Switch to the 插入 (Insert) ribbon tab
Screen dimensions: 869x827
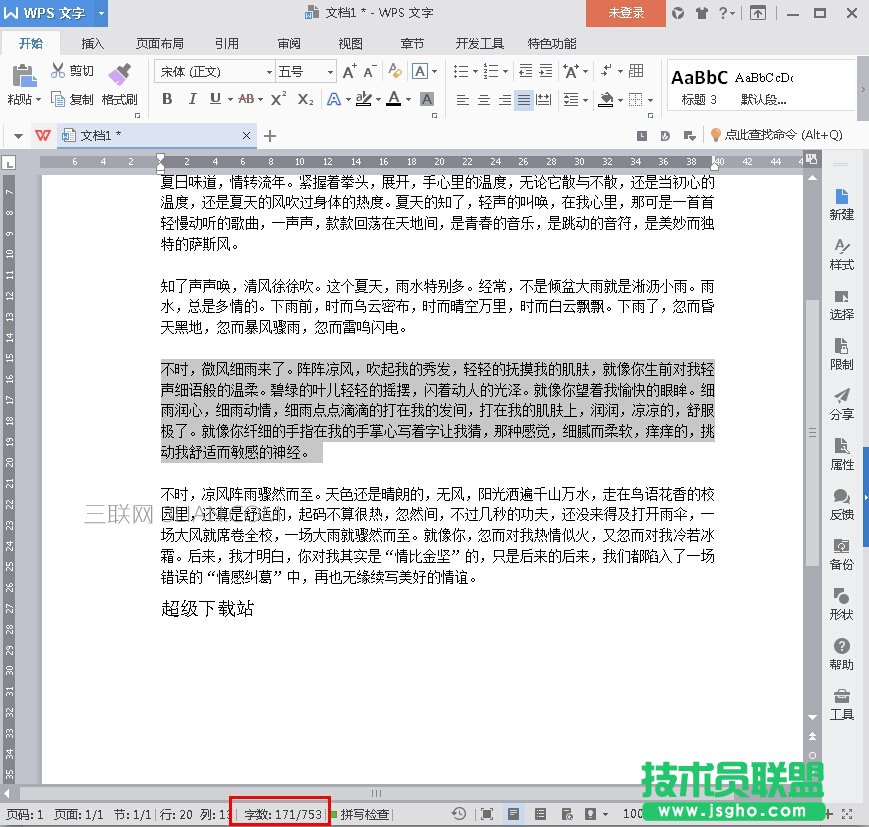92,44
